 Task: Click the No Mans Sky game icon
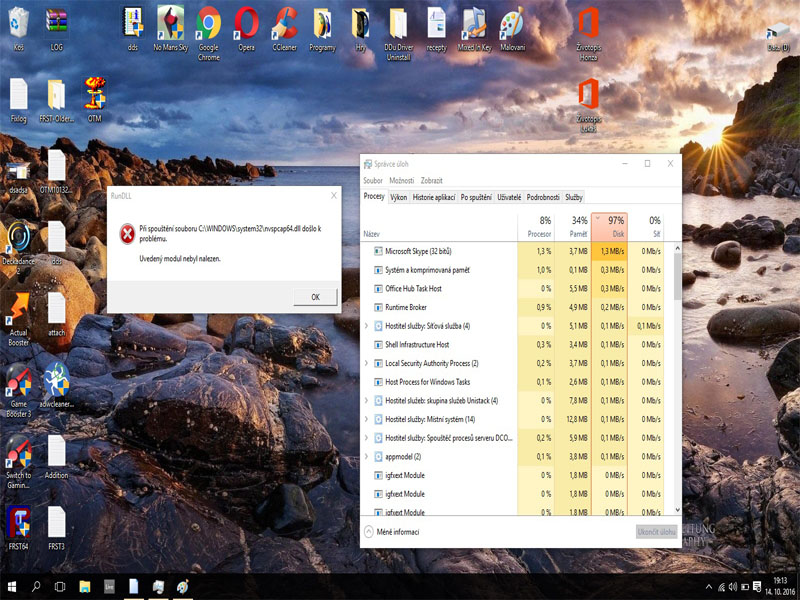click(169, 24)
